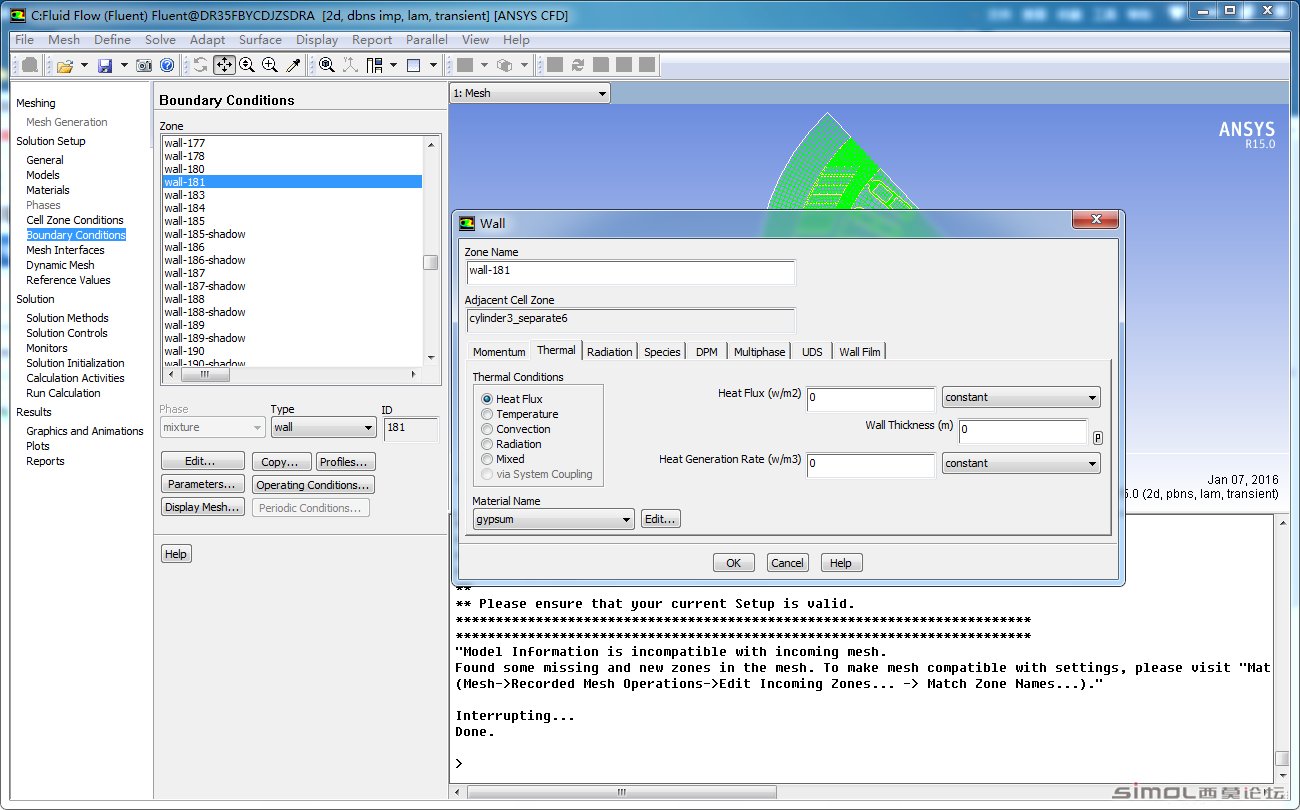Open Solution Methods in tree
The width and height of the screenshot is (1300, 810).
click(67, 318)
